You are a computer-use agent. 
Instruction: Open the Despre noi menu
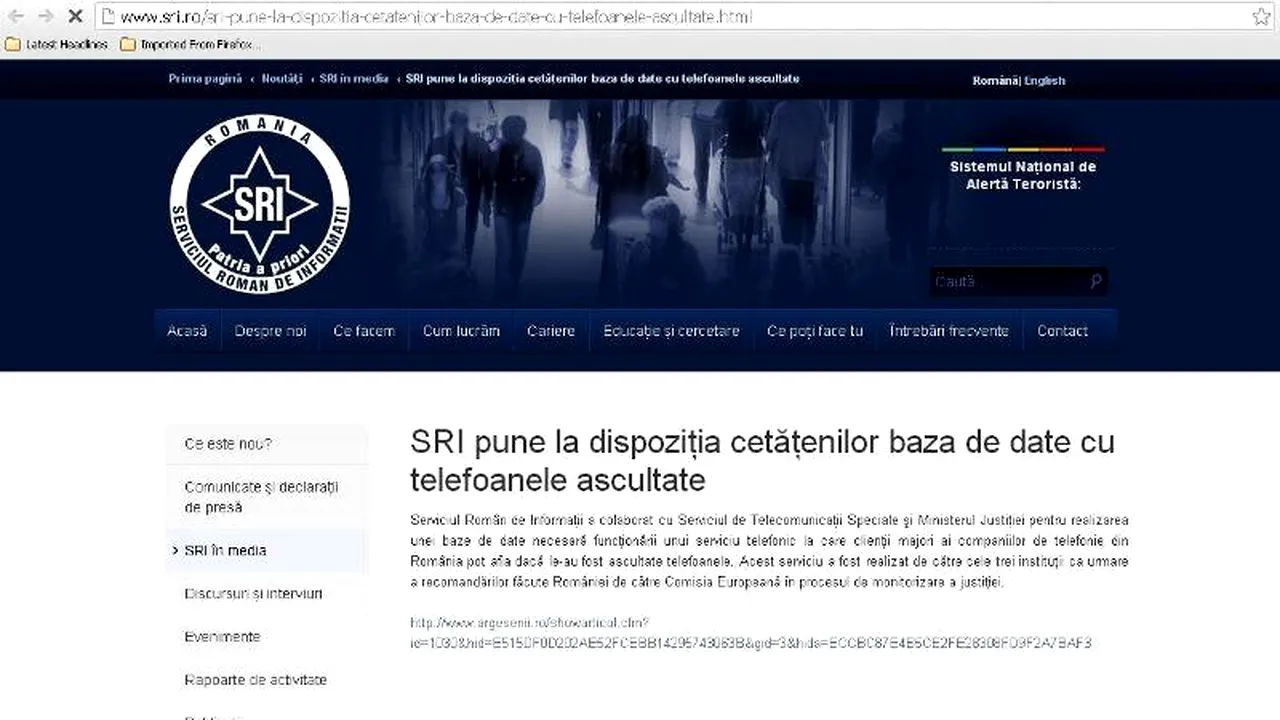269,330
